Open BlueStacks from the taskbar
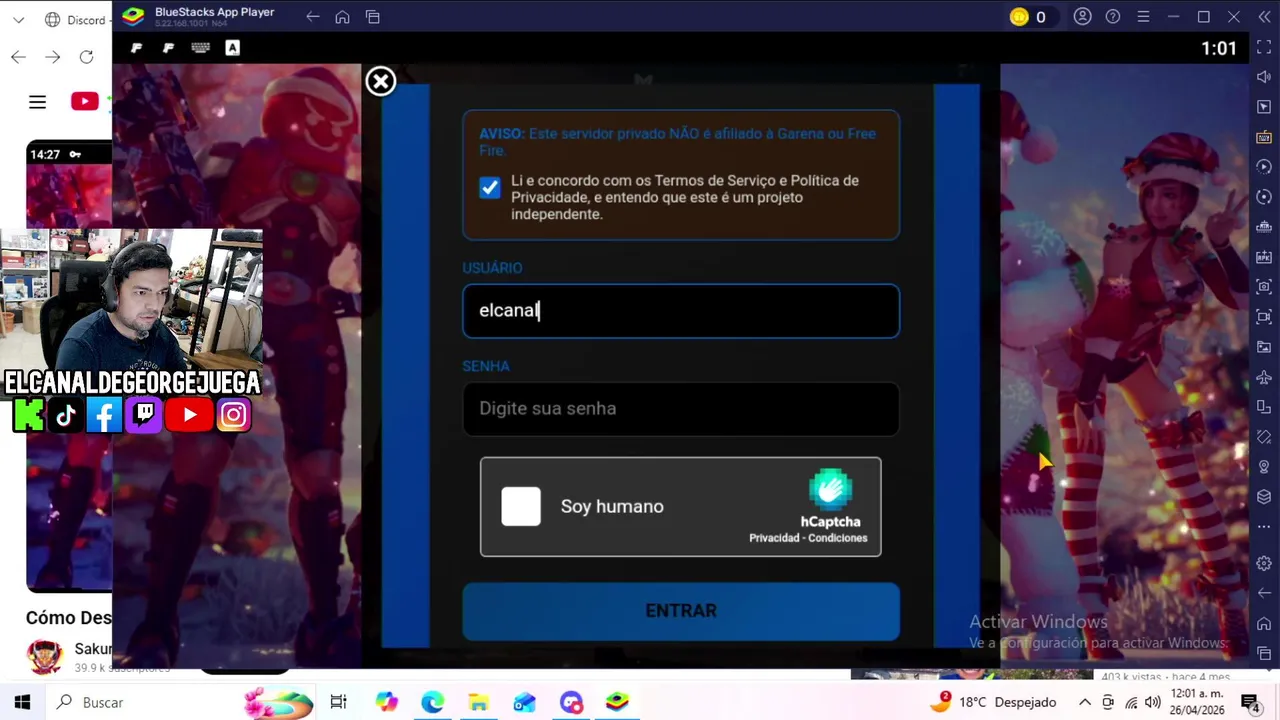The height and width of the screenshot is (720, 1280). 617,702
